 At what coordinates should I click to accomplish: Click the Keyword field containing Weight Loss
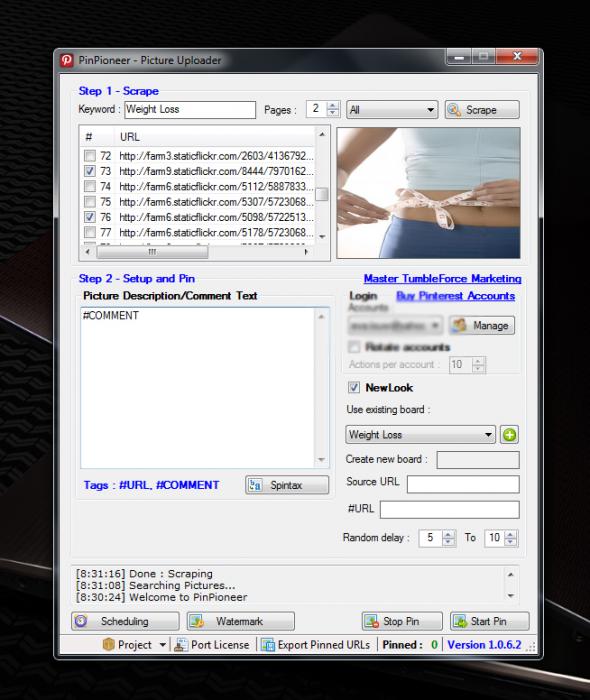[190, 110]
